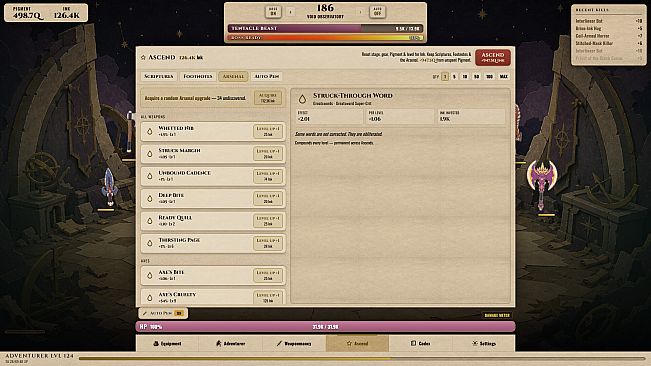
Task: Level up Ready Quill
Action: (268, 221)
